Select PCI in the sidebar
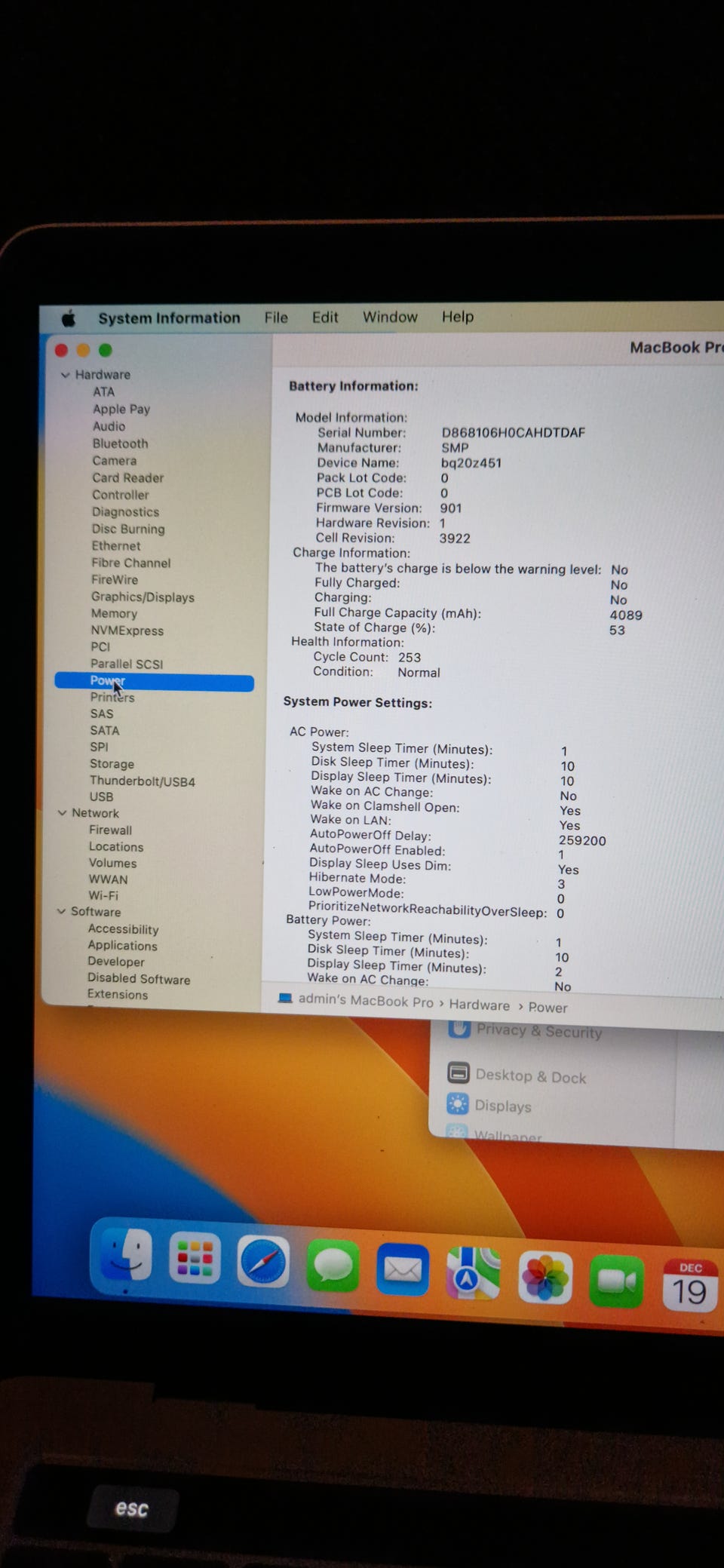The image size is (724, 1568). click(100, 647)
